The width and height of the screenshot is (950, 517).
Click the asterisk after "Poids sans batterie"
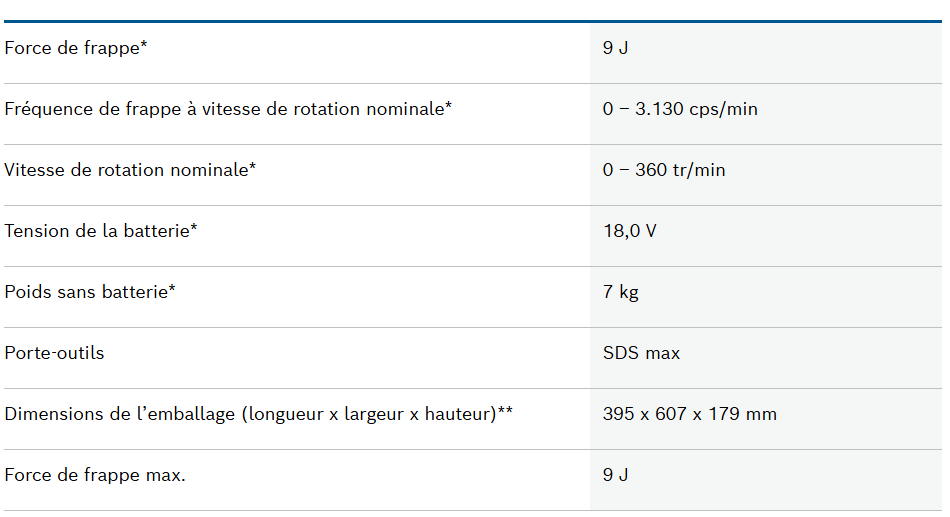172,289
